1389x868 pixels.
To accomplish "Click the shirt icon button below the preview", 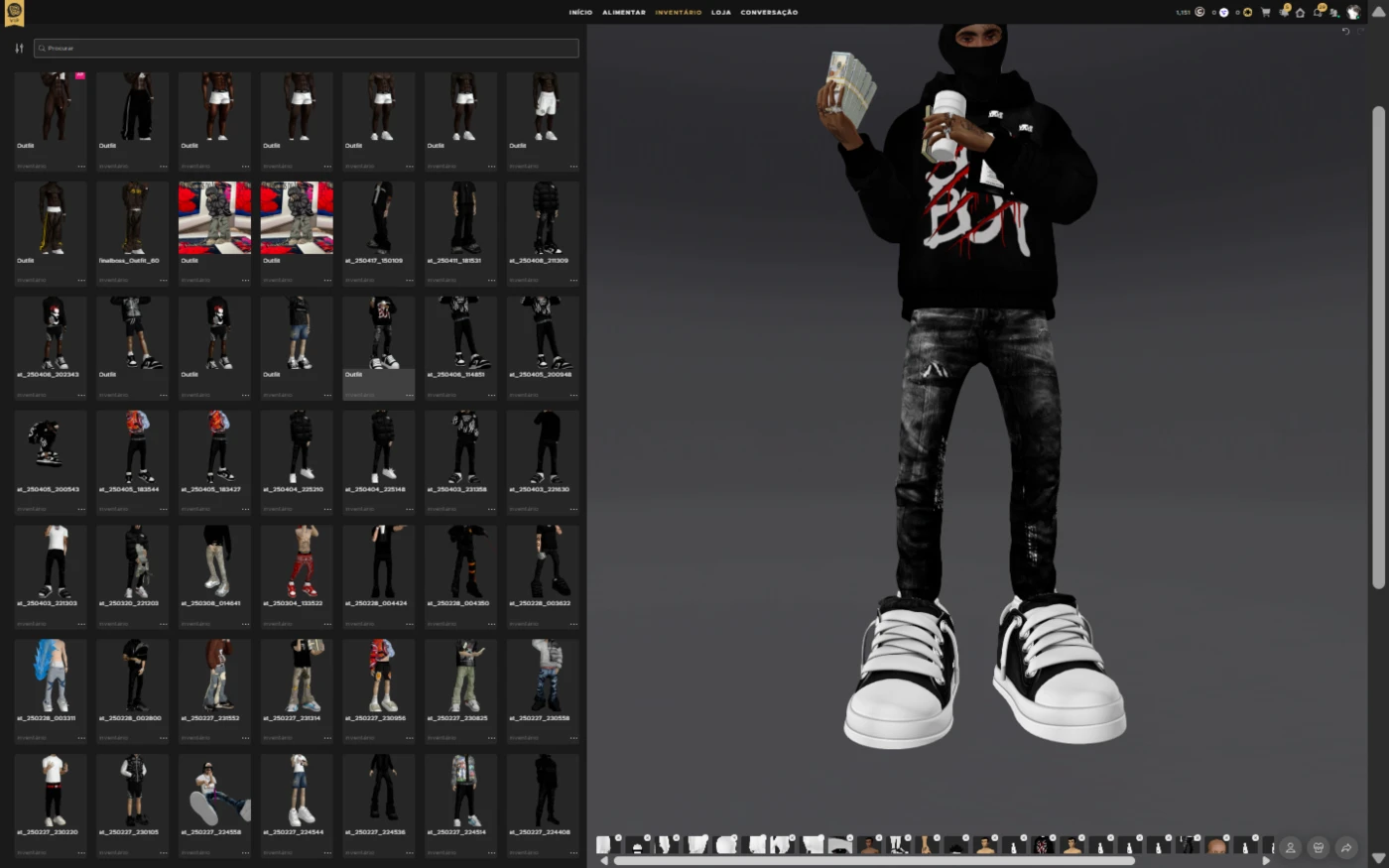I will [1318, 847].
